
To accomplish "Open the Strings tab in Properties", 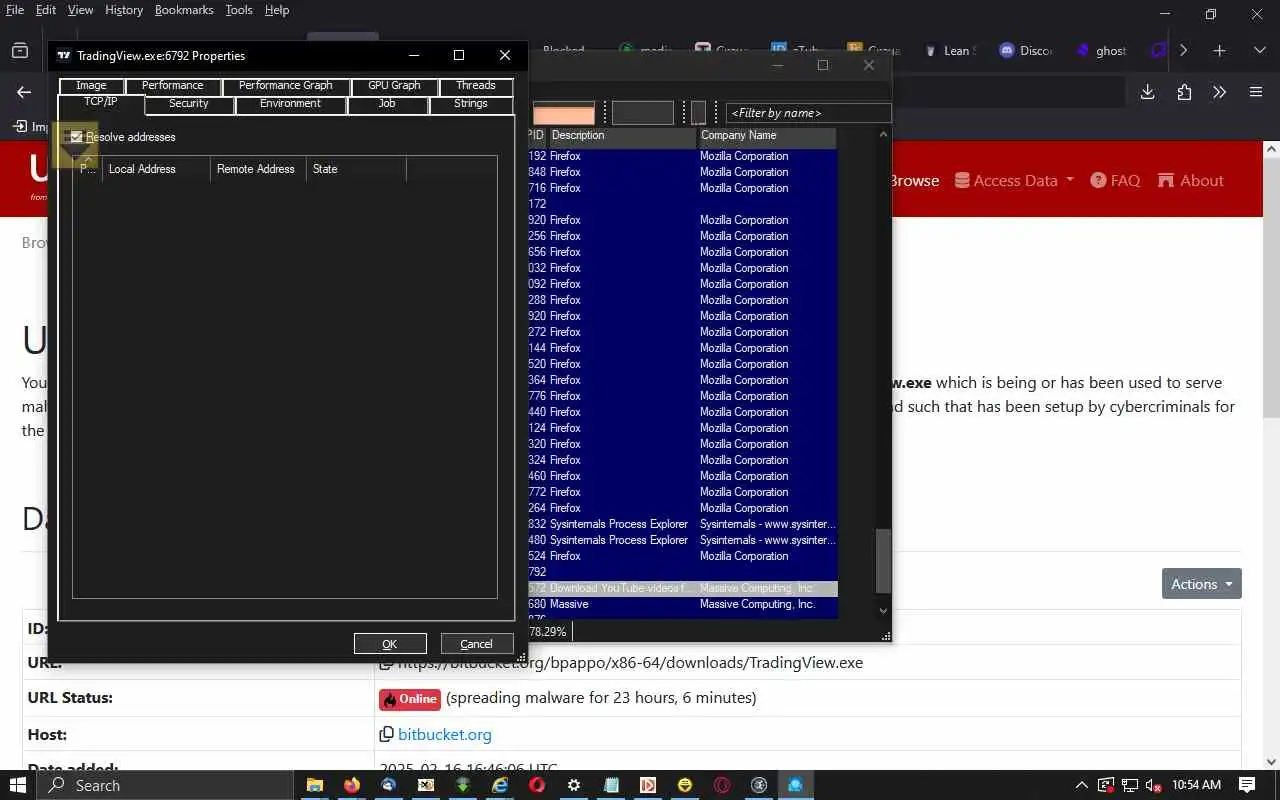I will tap(471, 104).
